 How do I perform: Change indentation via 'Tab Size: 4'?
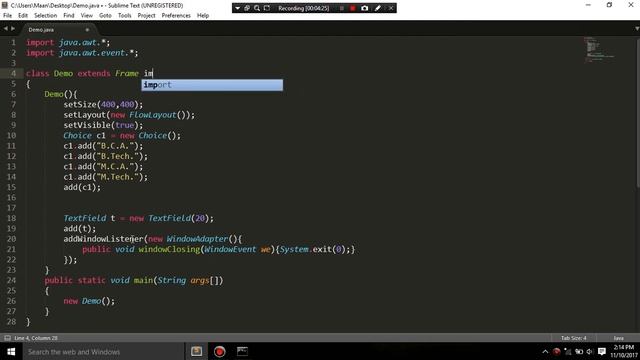pyautogui.click(x=573, y=338)
